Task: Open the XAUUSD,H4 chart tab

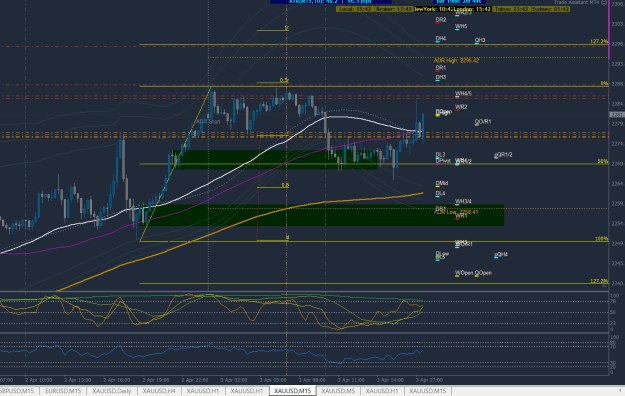Action: (x=159, y=391)
